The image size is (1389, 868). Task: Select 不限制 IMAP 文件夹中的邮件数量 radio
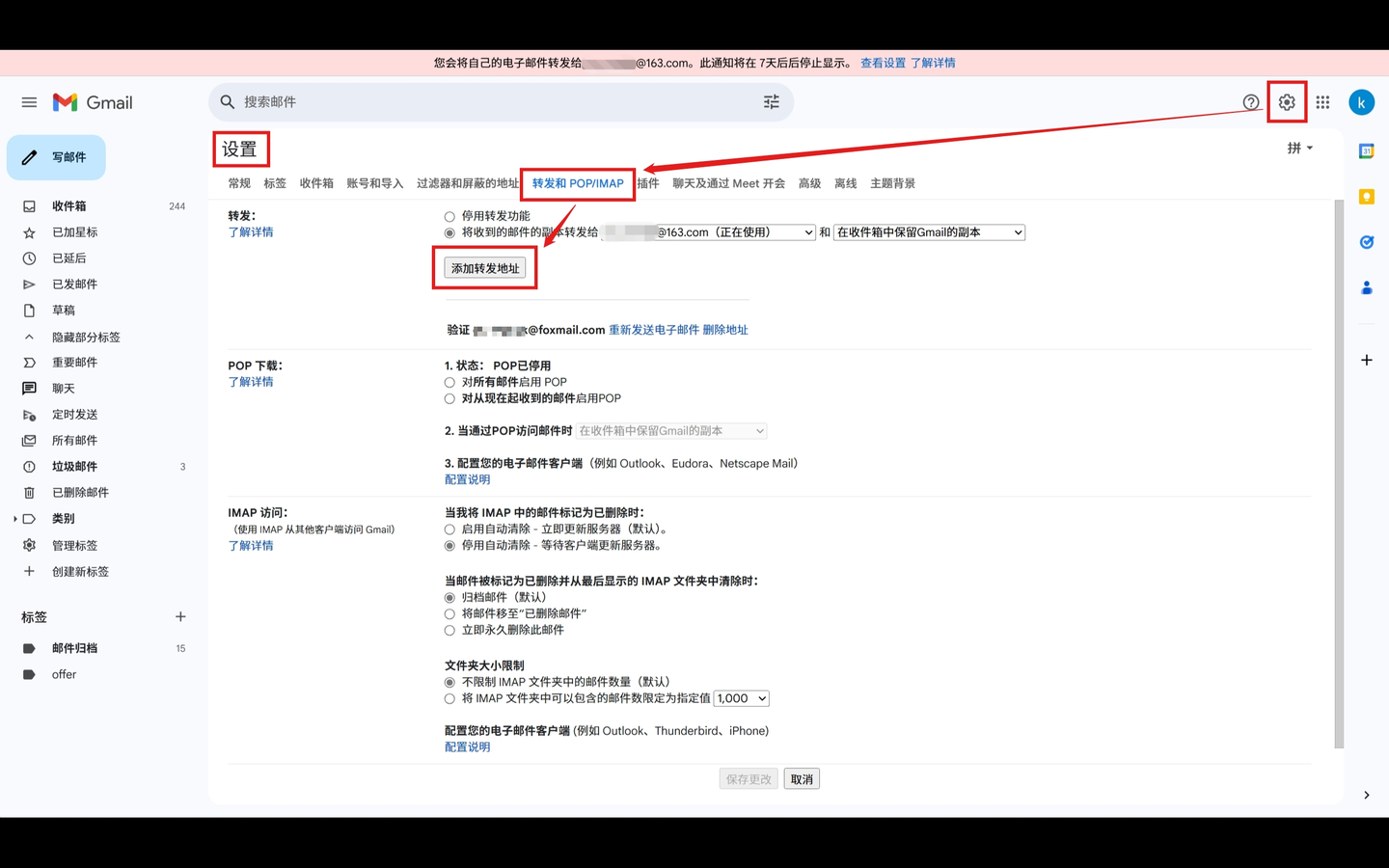click(x=449, y=683)
